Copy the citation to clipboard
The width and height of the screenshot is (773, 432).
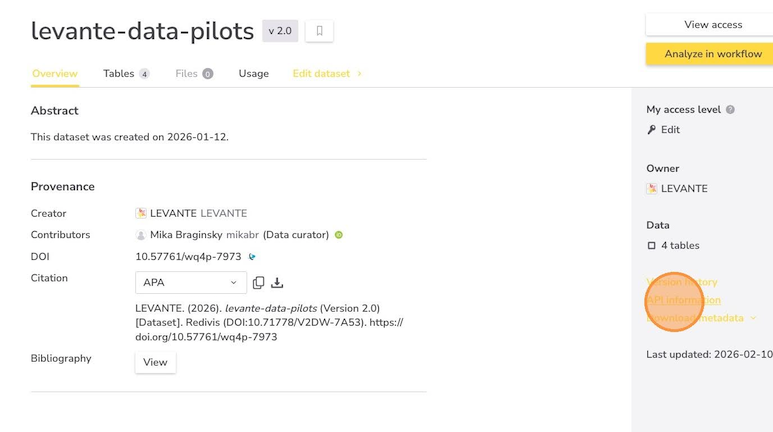tap(258, 283)
